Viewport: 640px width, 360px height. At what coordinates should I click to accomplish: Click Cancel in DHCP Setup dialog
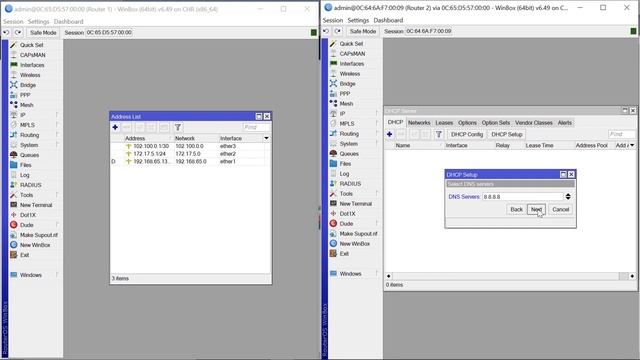(x=560, y=209)
